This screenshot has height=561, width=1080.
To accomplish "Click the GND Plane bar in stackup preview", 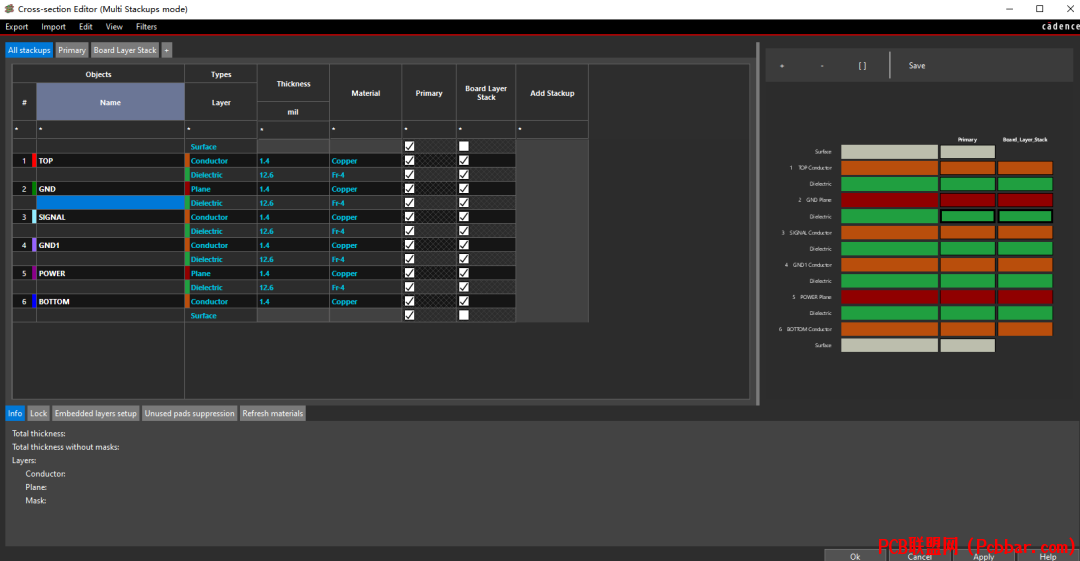I will click(x=889, y=200).
